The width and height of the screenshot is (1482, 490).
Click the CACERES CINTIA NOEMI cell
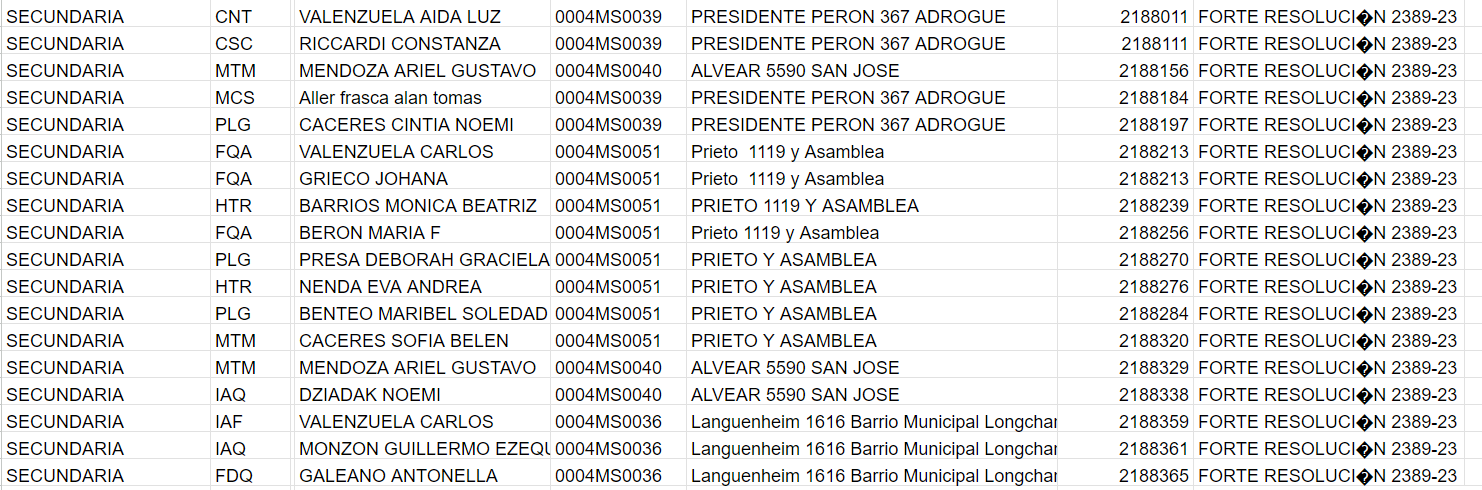(406, 125)
